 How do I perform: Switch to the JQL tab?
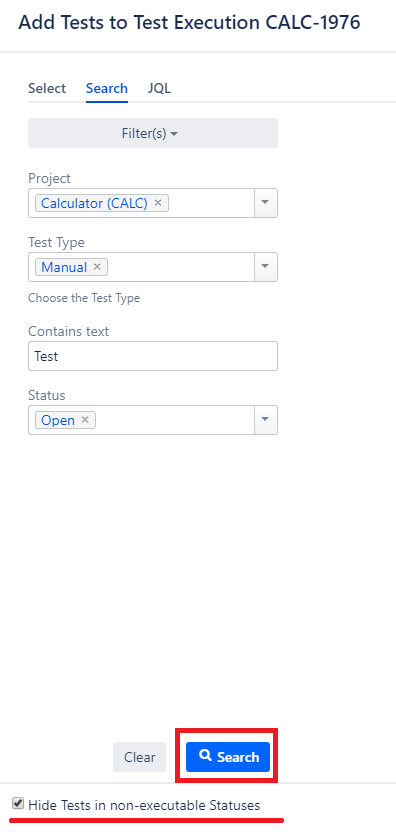click(159, 88)
